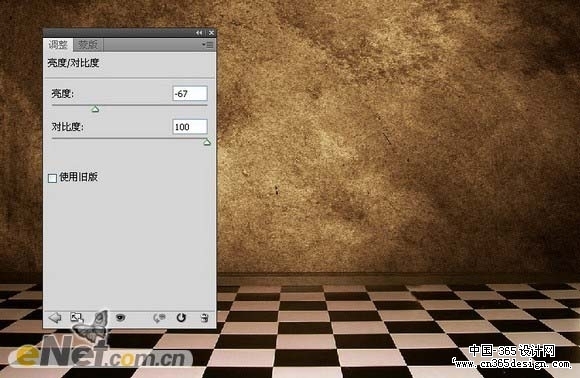Switch to the 蒙版 tab
This screenshot has width=580, height=378.
pyautogui.click(x=88, y=45)
